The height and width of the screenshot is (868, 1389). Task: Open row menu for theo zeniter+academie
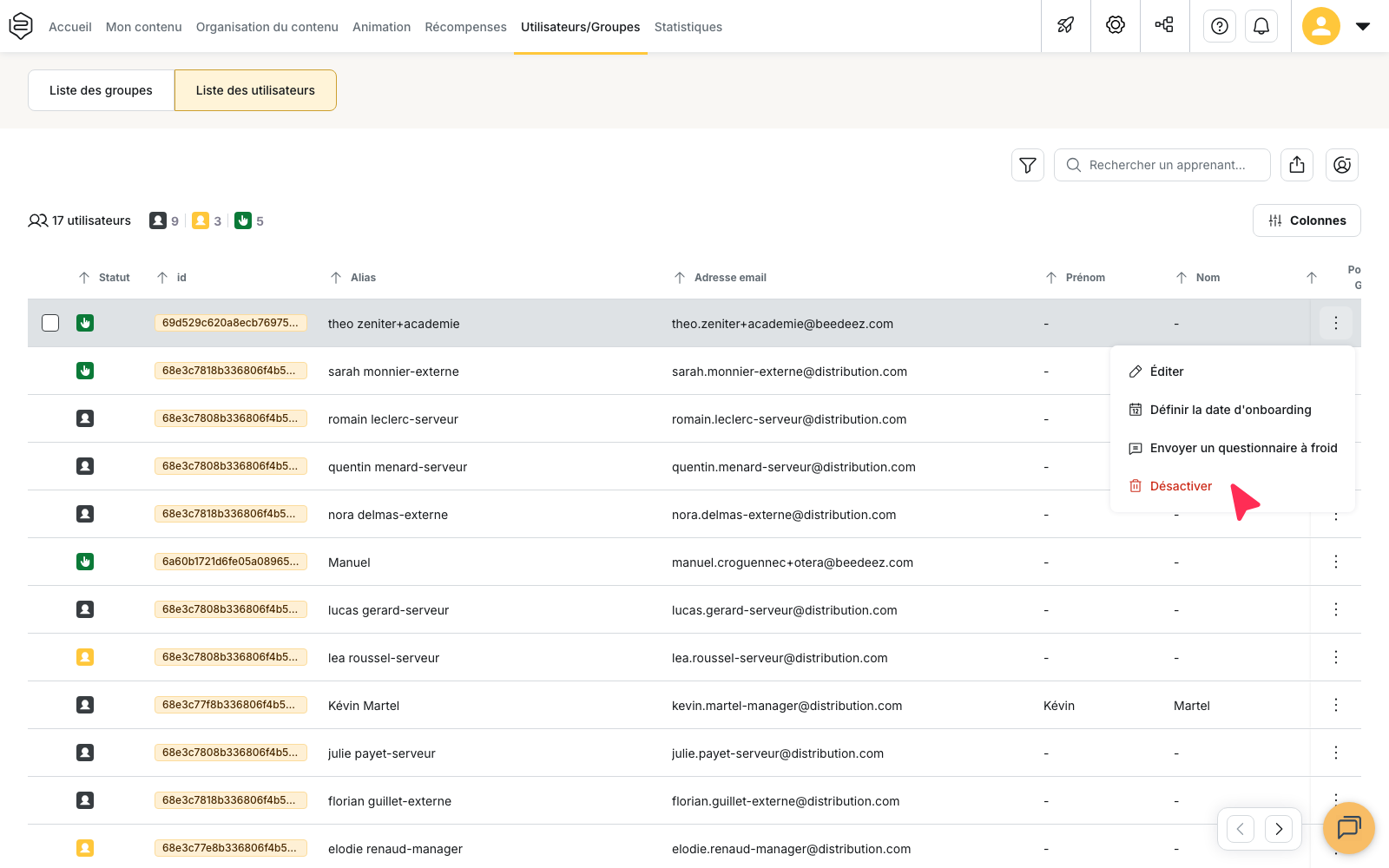pyautogui.click(x=1336, y=323)
